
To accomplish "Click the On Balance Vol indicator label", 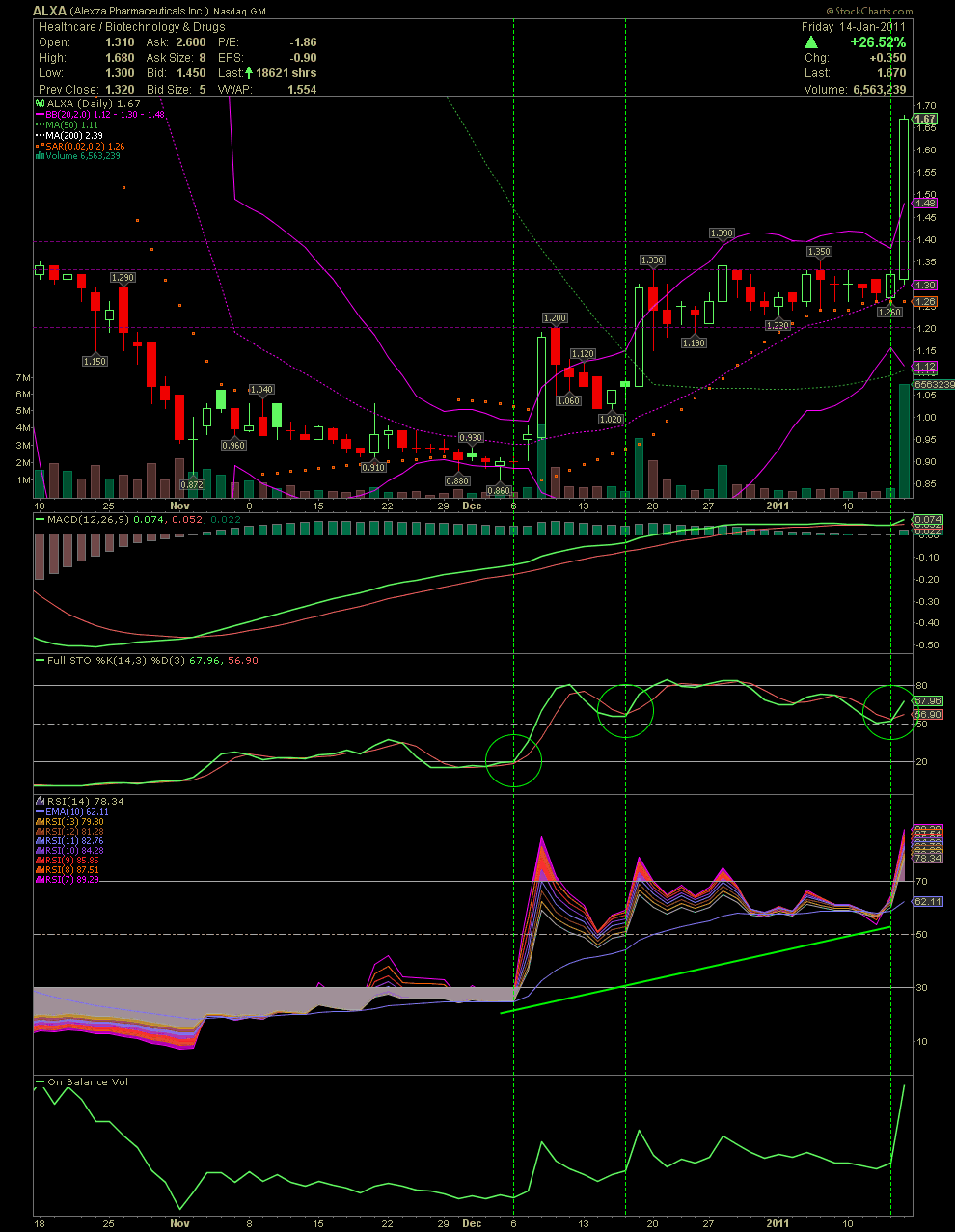I will click(87, 1082).
